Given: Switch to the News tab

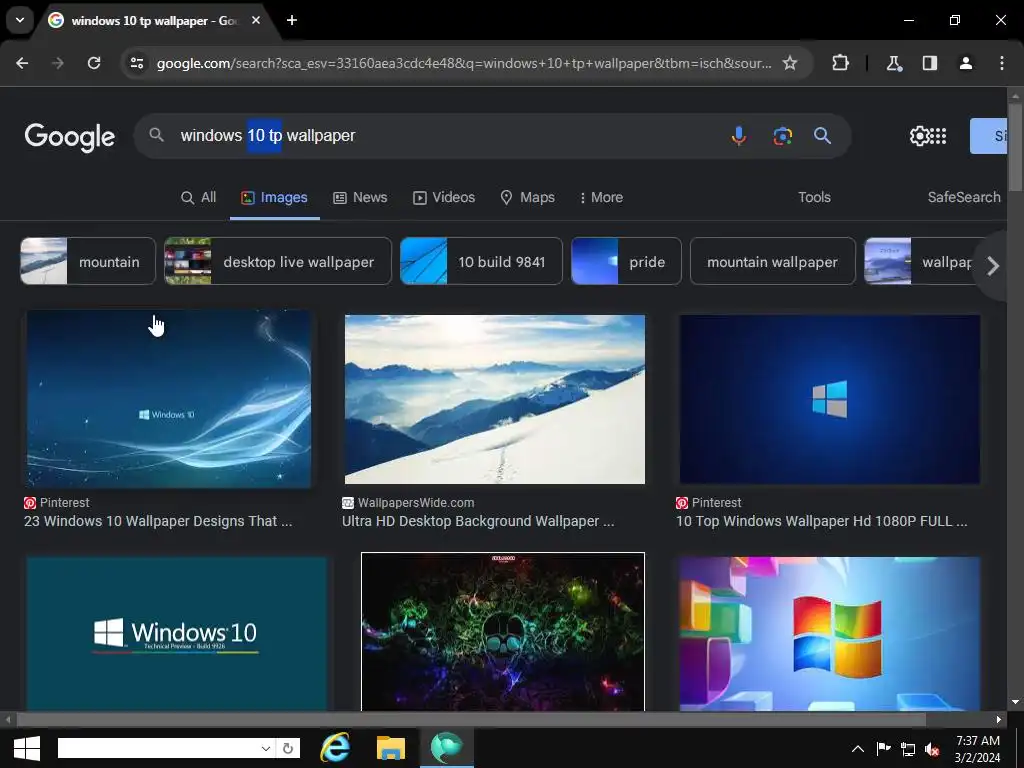Looking at the screenshot, I should (x=360, y=197).
